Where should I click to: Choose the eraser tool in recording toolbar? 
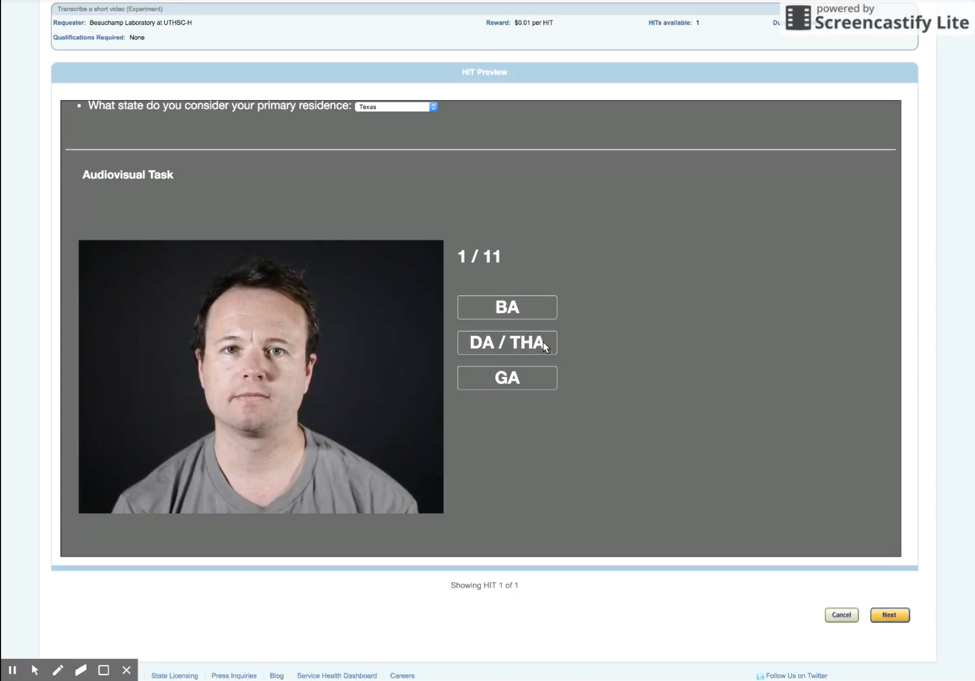[x=81, y=670]
